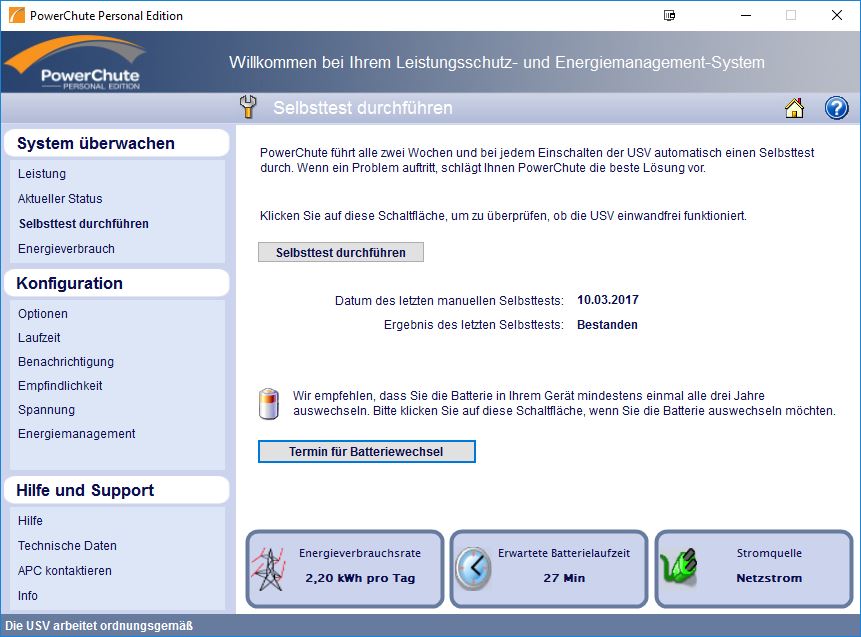Minimize the PowerChute window
Screen dimensions: 861x637
[746, 15]
